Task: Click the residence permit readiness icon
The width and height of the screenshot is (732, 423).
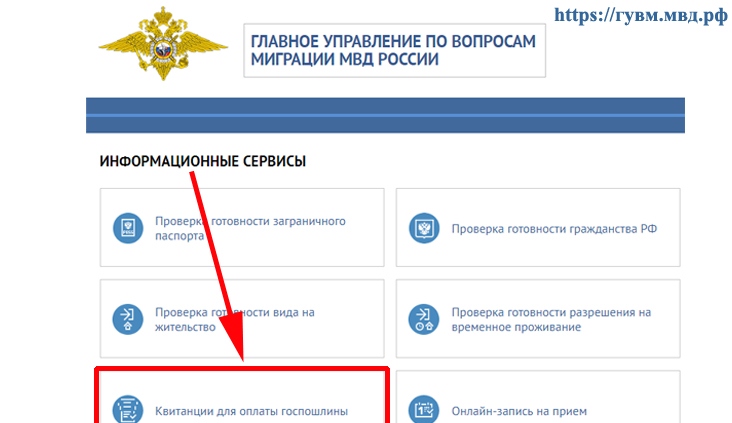Action: pyautogui.click(x=128, y=319)
